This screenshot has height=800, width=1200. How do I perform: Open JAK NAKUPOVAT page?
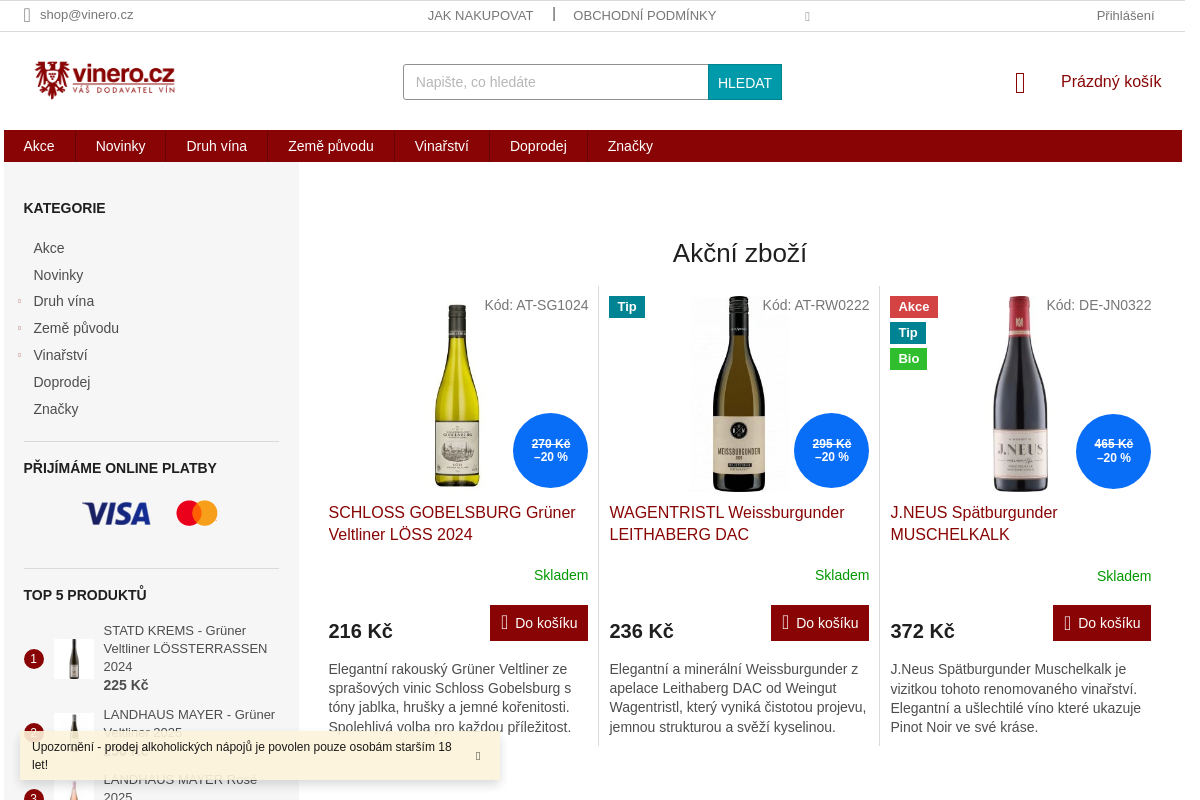(480, 15)
